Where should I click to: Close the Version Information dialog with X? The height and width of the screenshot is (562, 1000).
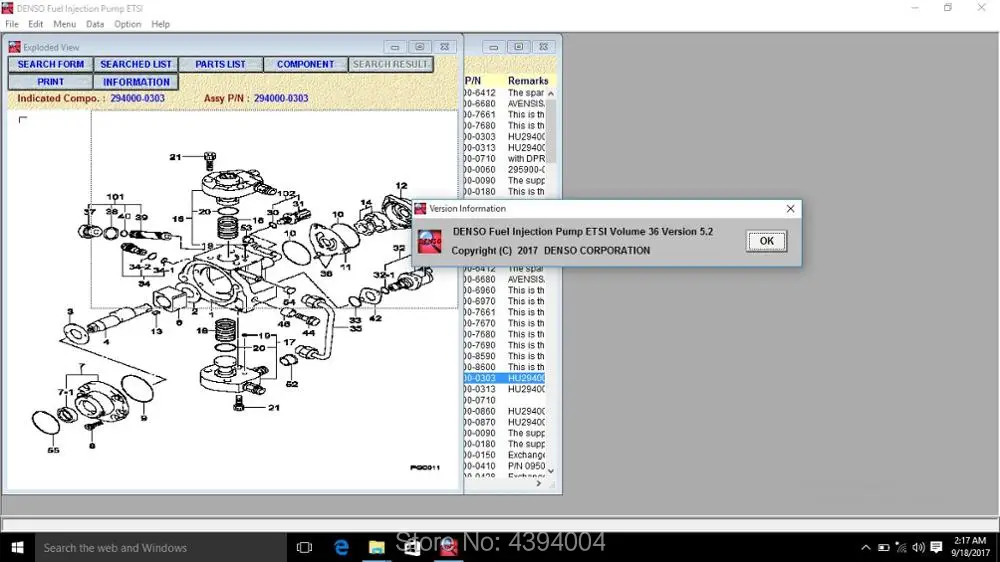tap(790, 209)
